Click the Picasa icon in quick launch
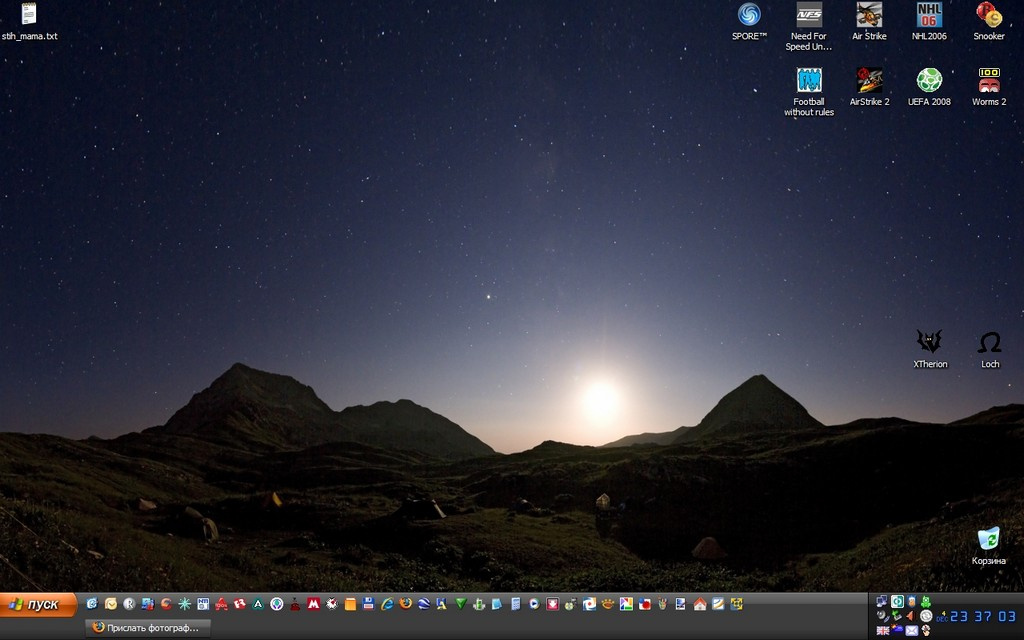 click(x=626, y=604)
